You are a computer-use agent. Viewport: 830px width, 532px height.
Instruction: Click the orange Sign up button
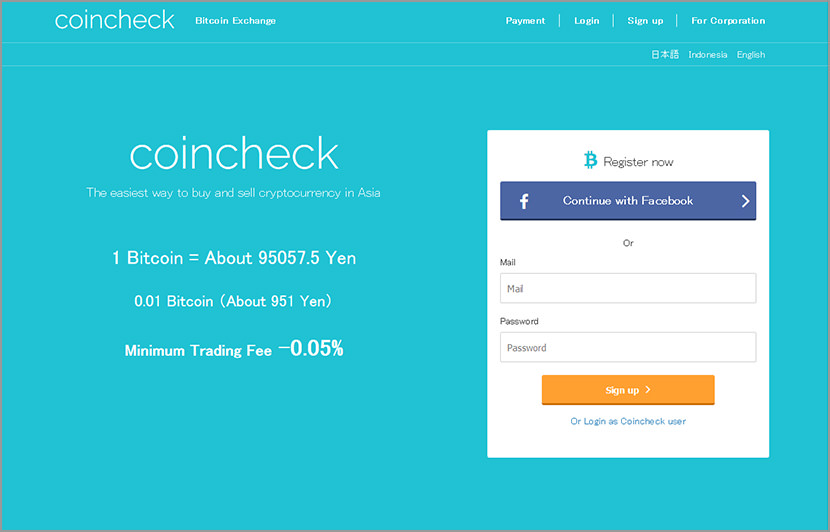[628, 390]
